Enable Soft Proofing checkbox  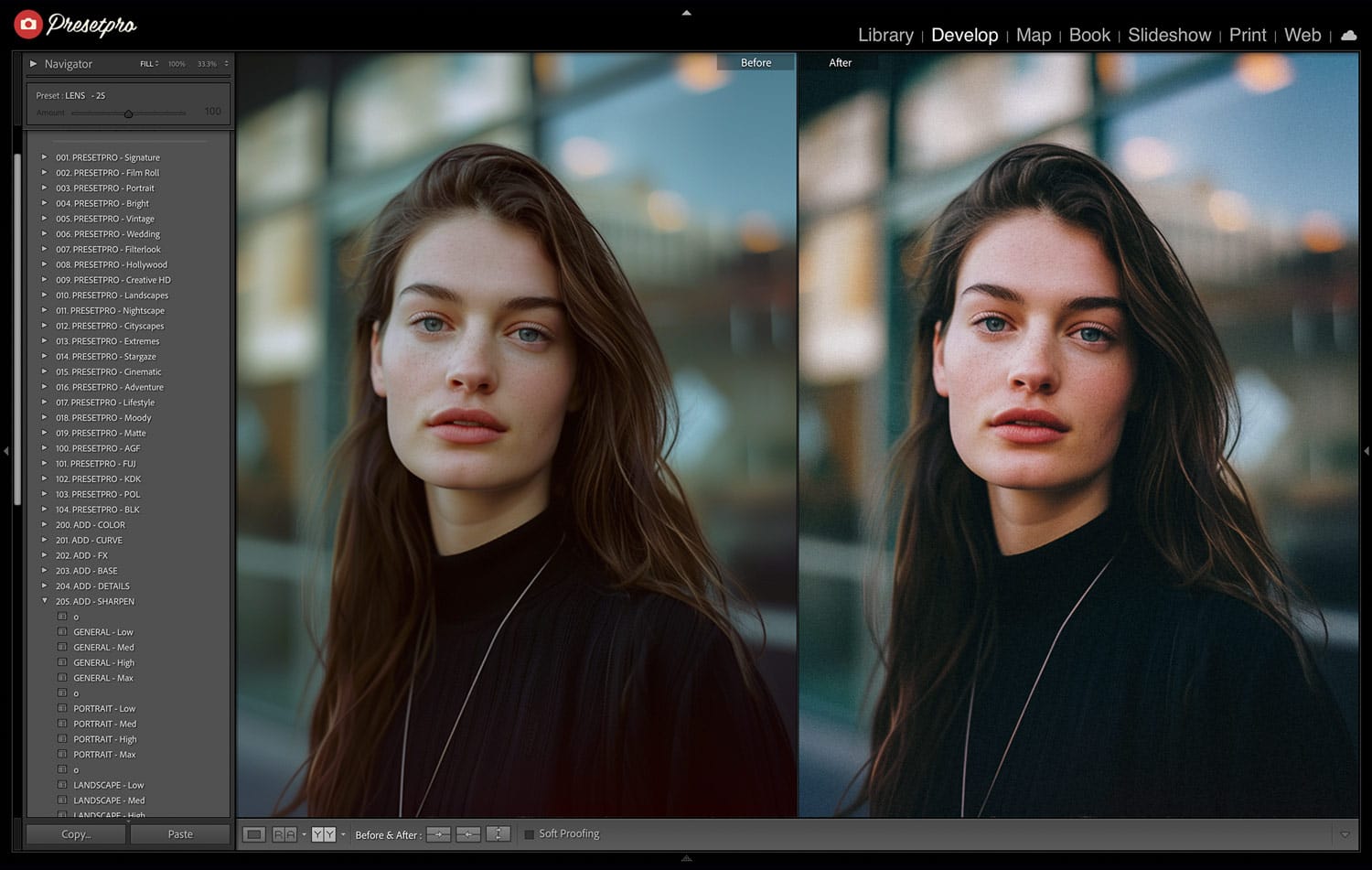click(x=529, y=834)
